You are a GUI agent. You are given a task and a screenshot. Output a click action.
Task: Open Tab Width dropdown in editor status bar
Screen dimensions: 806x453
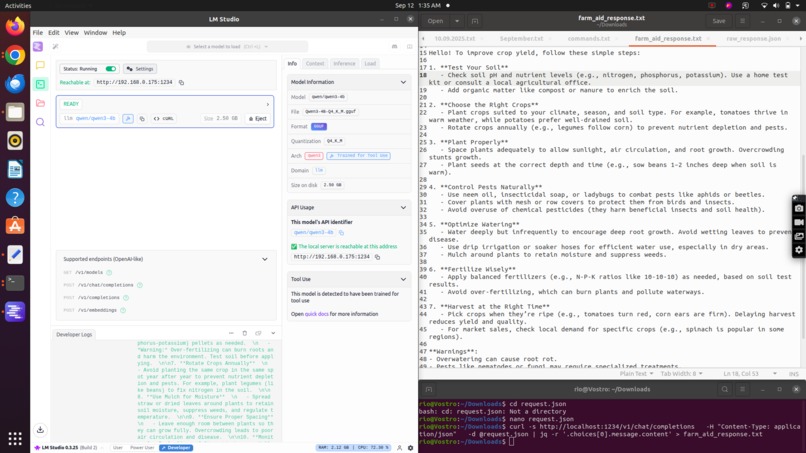pyautogui.click(x=682, y=373)
